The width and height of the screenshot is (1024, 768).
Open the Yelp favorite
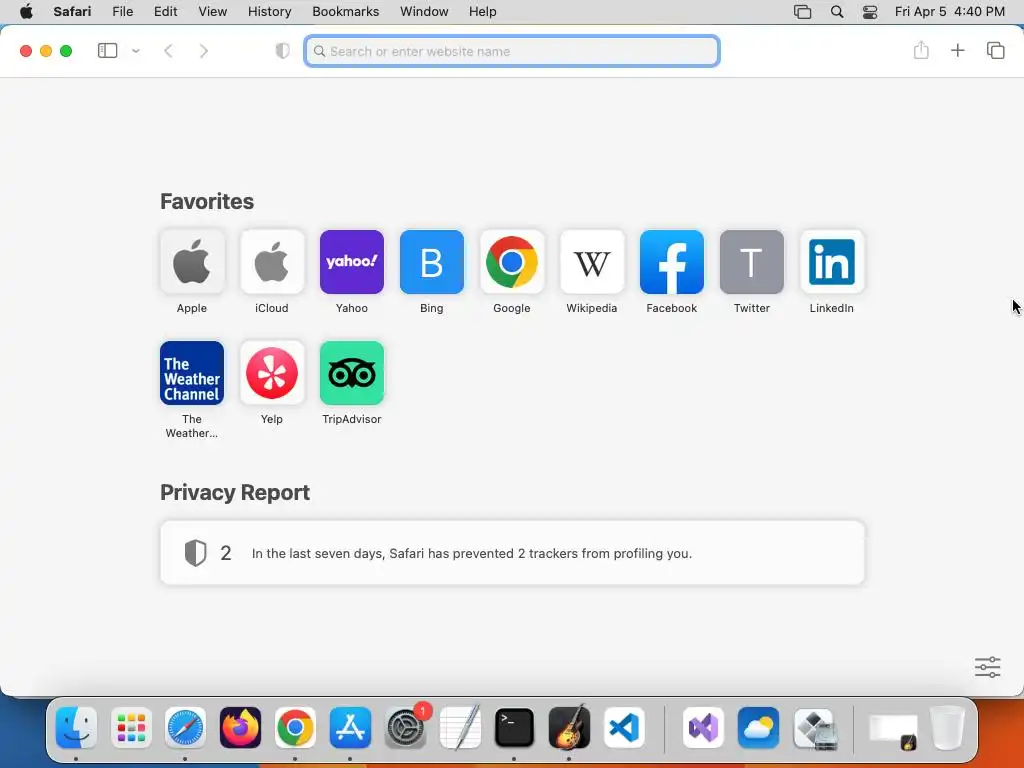tap(272, 373)
